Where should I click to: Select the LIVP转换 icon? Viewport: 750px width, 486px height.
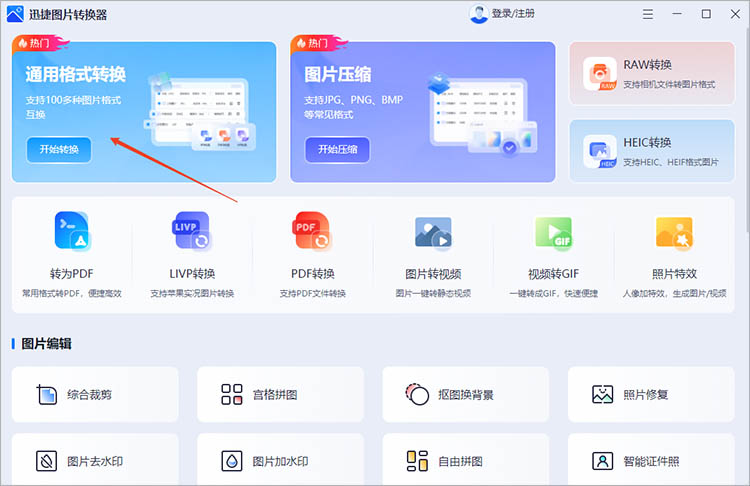tap(192, 232)
